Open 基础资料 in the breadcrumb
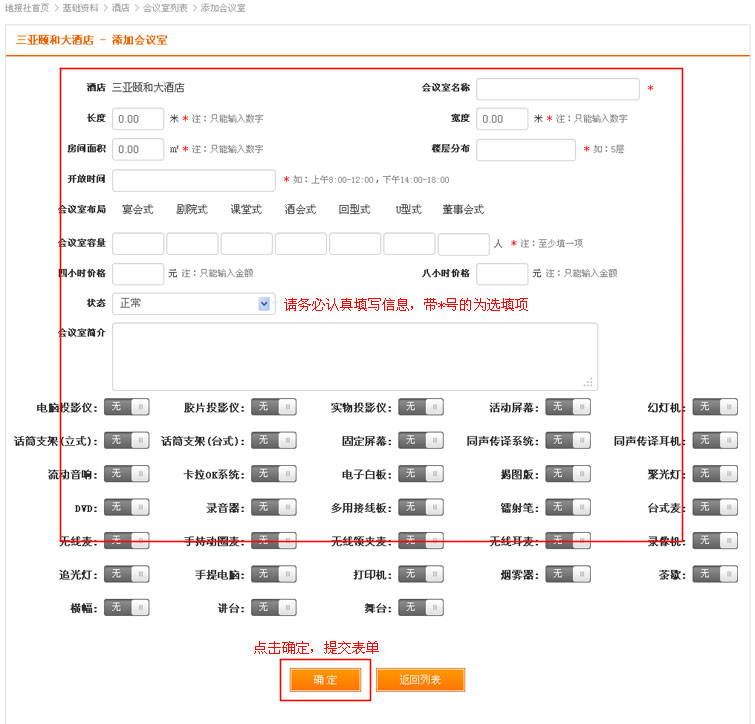The width and height of the screenshot is (755, 724). click(80, 8)
